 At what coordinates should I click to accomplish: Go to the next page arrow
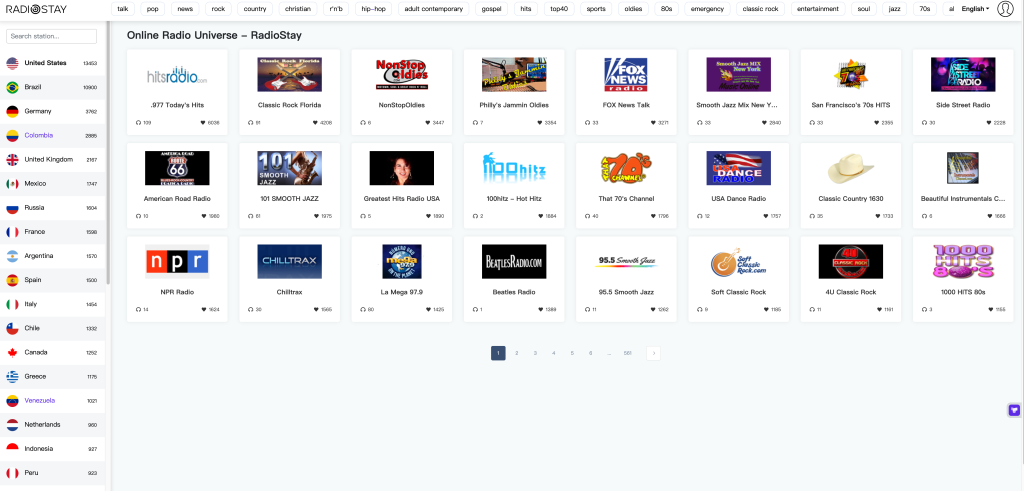654,353
